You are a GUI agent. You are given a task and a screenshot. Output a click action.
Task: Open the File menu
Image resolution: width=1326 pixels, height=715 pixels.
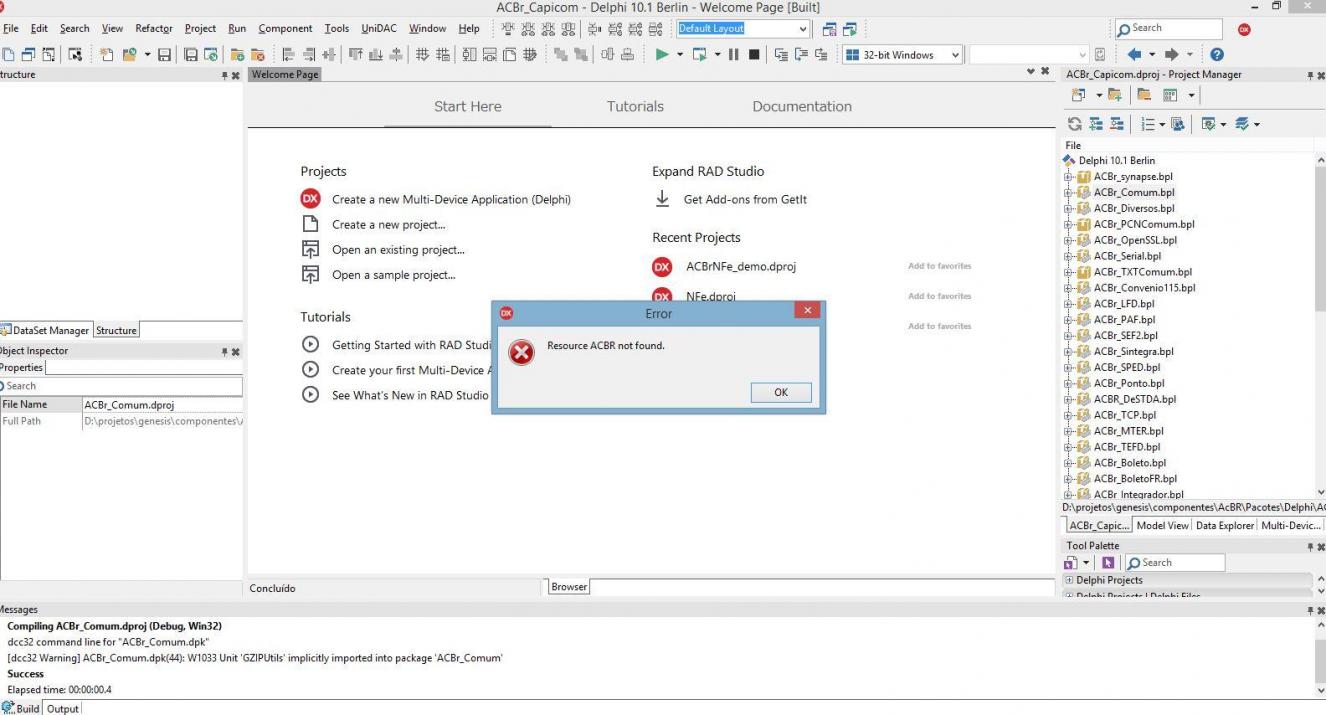tap(11, 29)
